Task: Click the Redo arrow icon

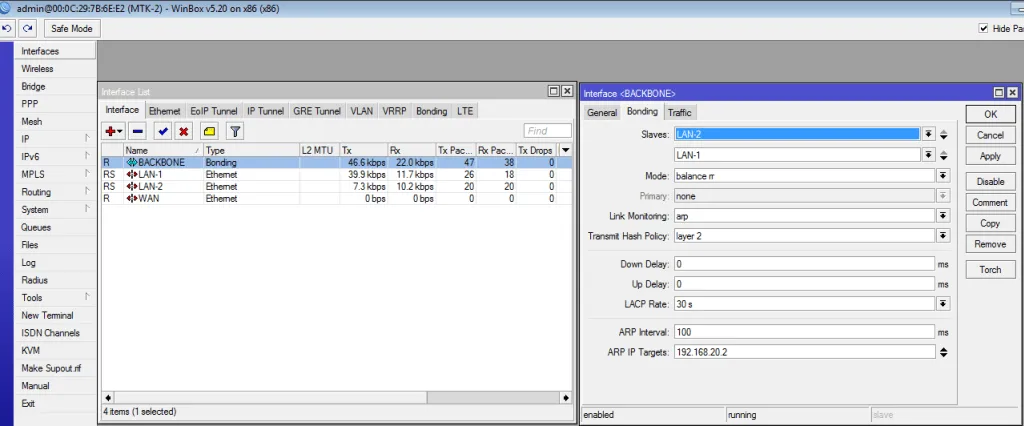Action: (x=27, y=28)
